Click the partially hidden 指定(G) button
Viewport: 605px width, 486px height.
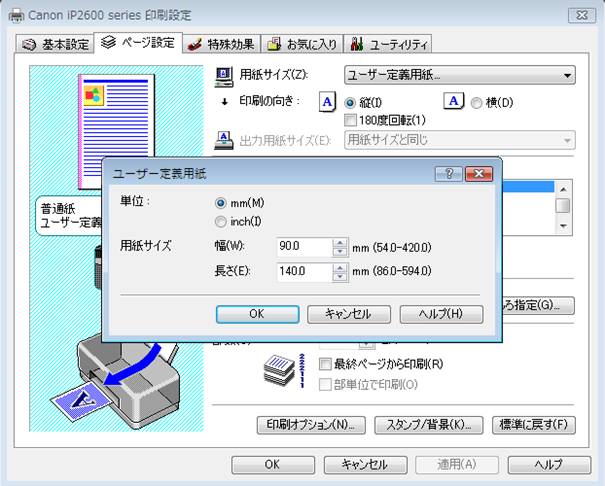[x=538, y=305]
